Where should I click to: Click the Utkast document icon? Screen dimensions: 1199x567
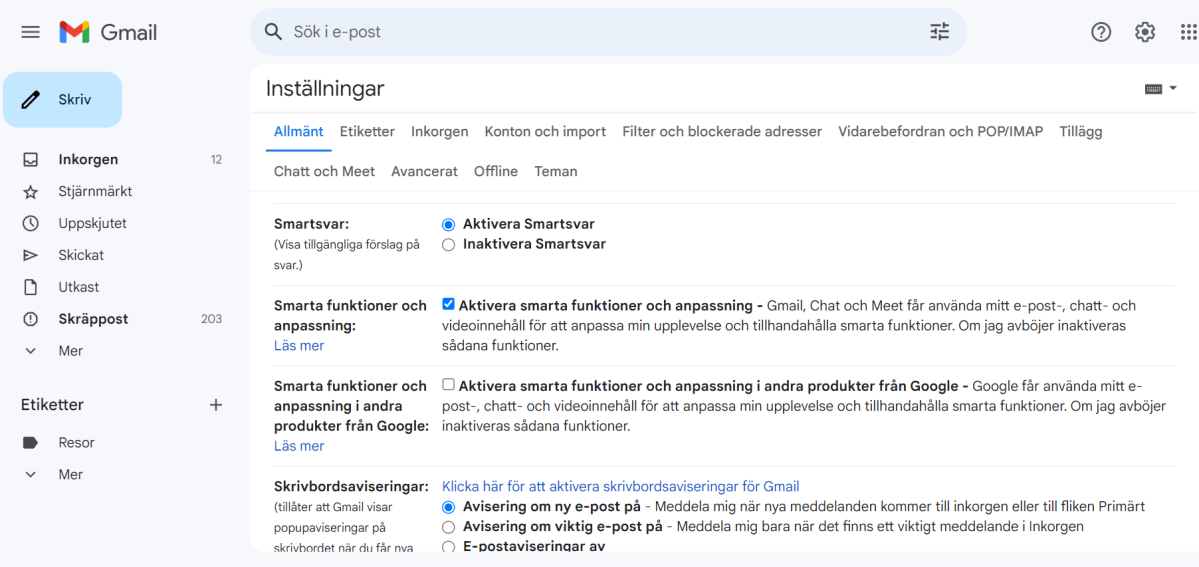[x=31, y=287]
